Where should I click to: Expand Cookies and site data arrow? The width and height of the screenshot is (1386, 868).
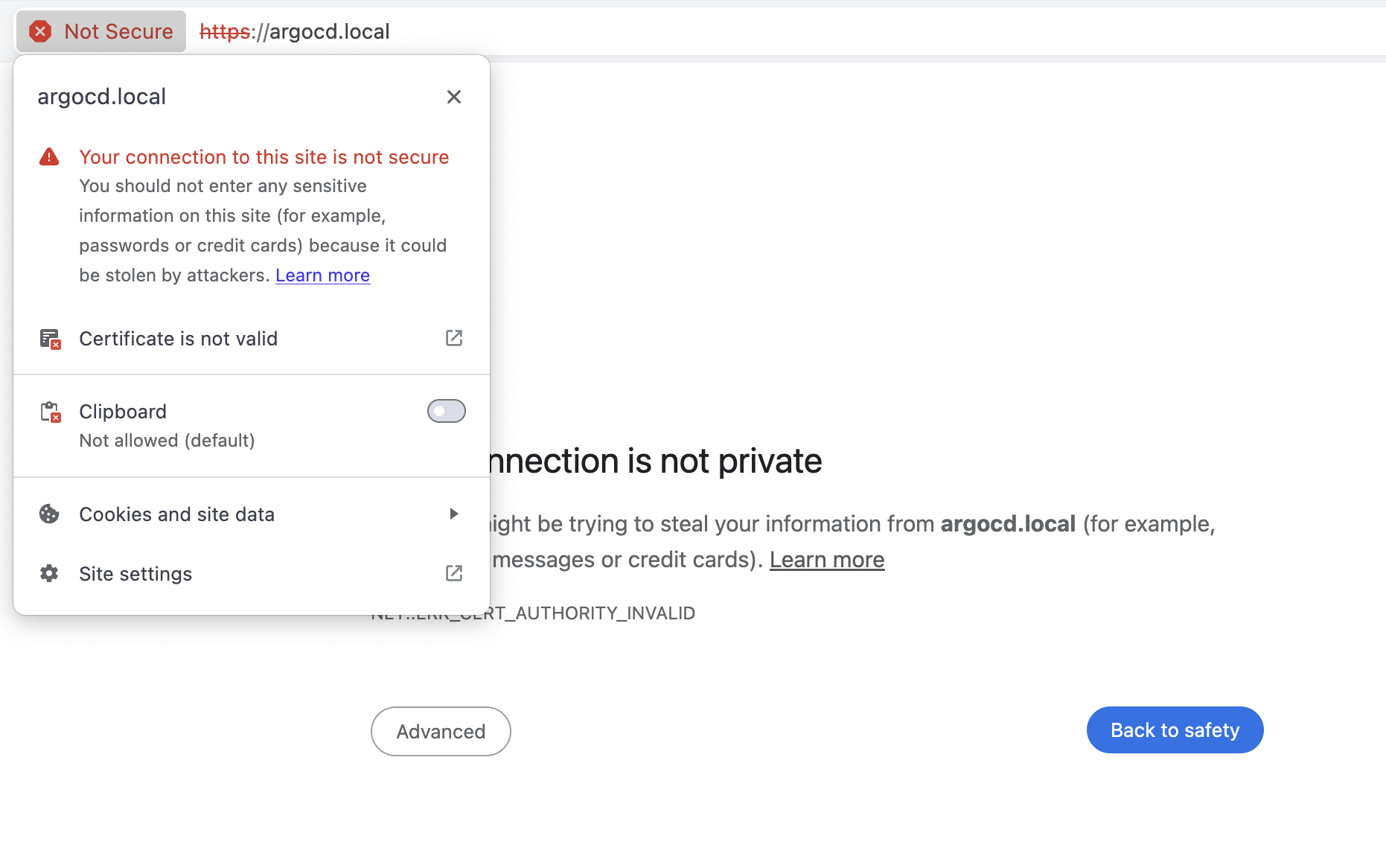point(454,514)
